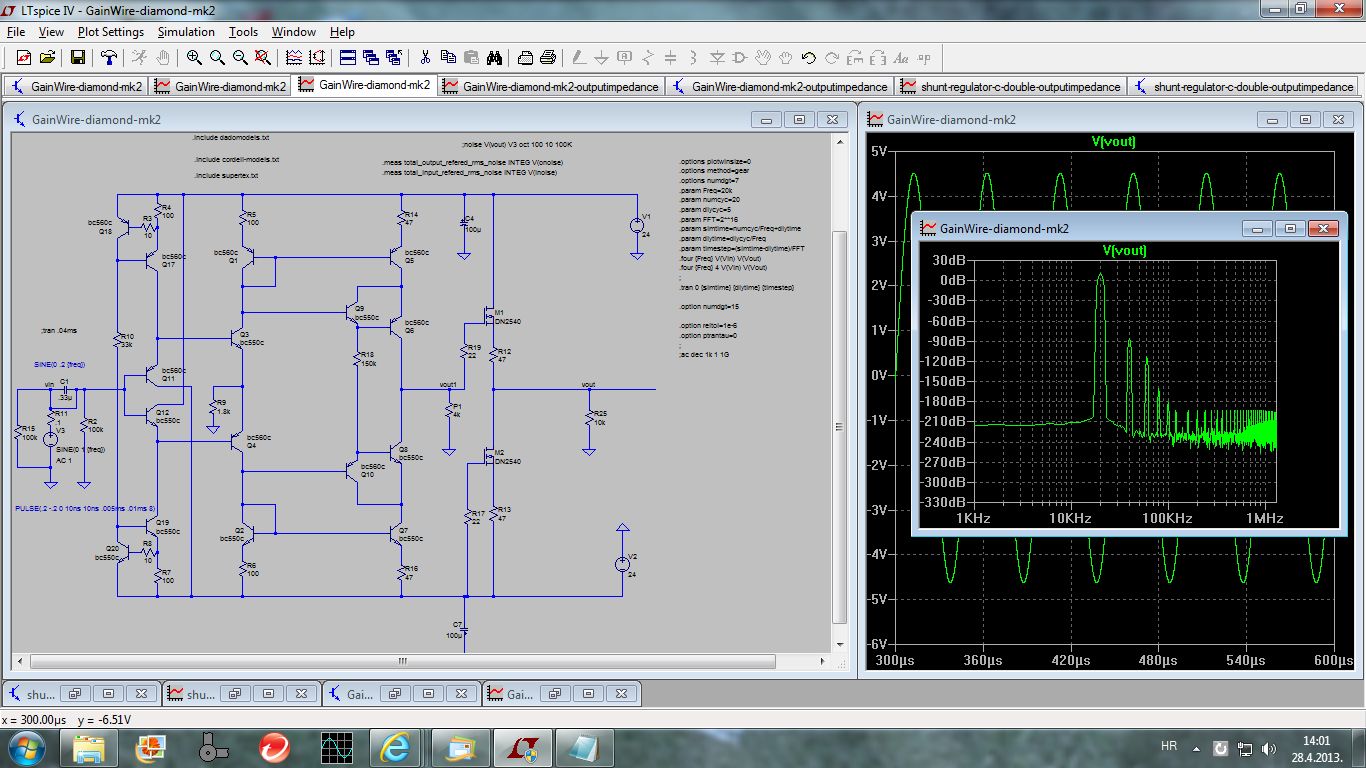Open the File menu
1366x768 pixels.
click(x=15, y=32)
